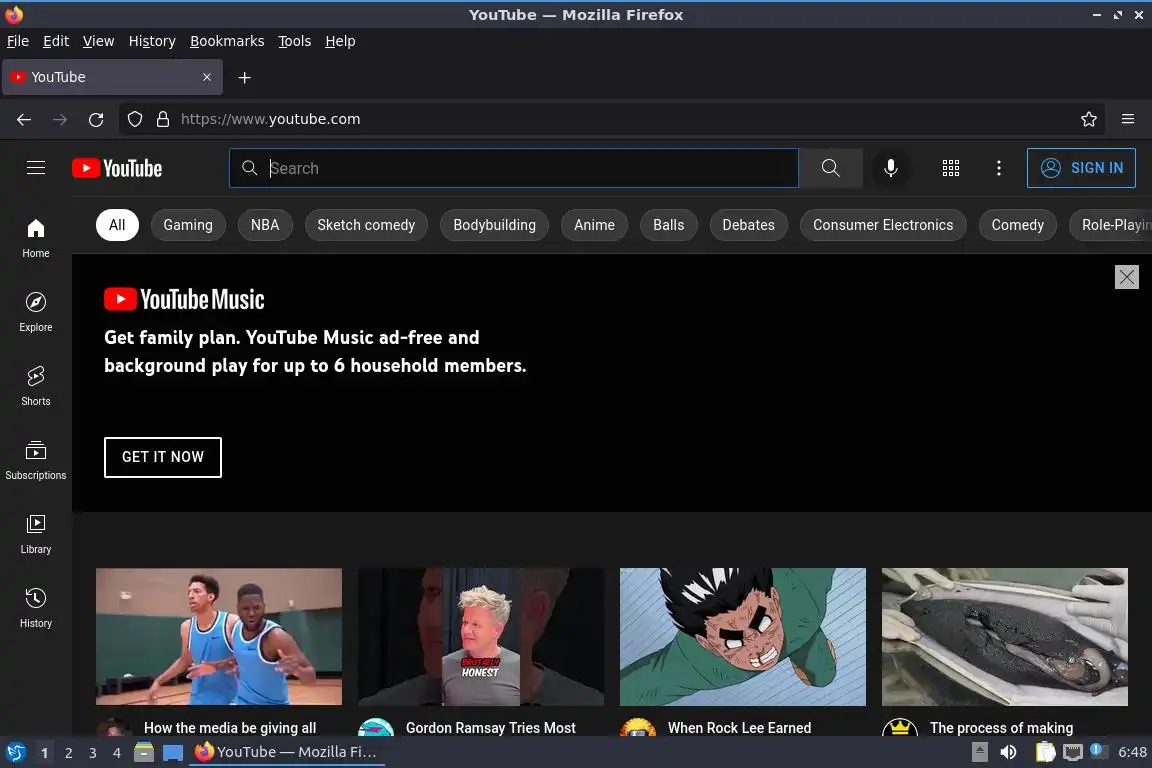Bookmark this page with star icon
The width and height of the screenshot is (1152, 768).
[1089, 119]
